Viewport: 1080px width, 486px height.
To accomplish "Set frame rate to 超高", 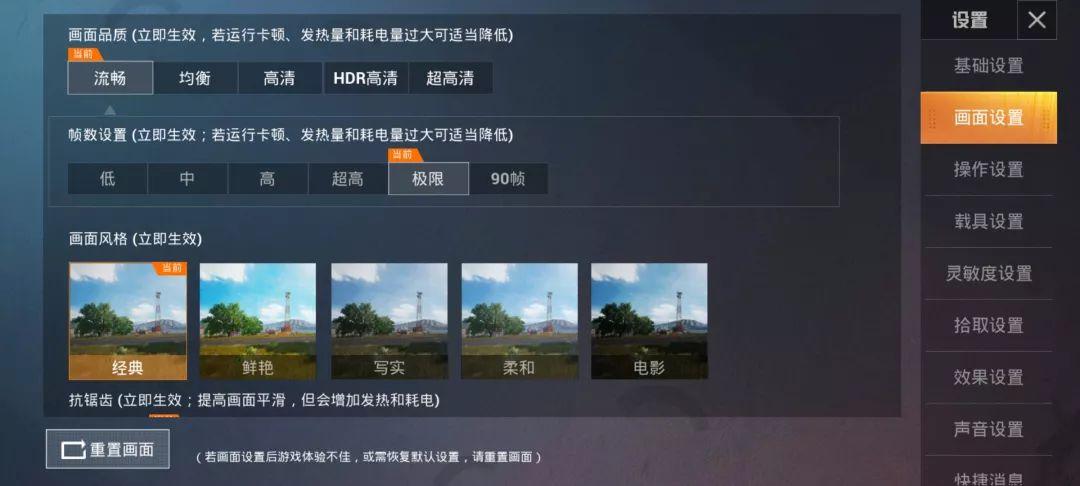I will [x=348, y=179].
